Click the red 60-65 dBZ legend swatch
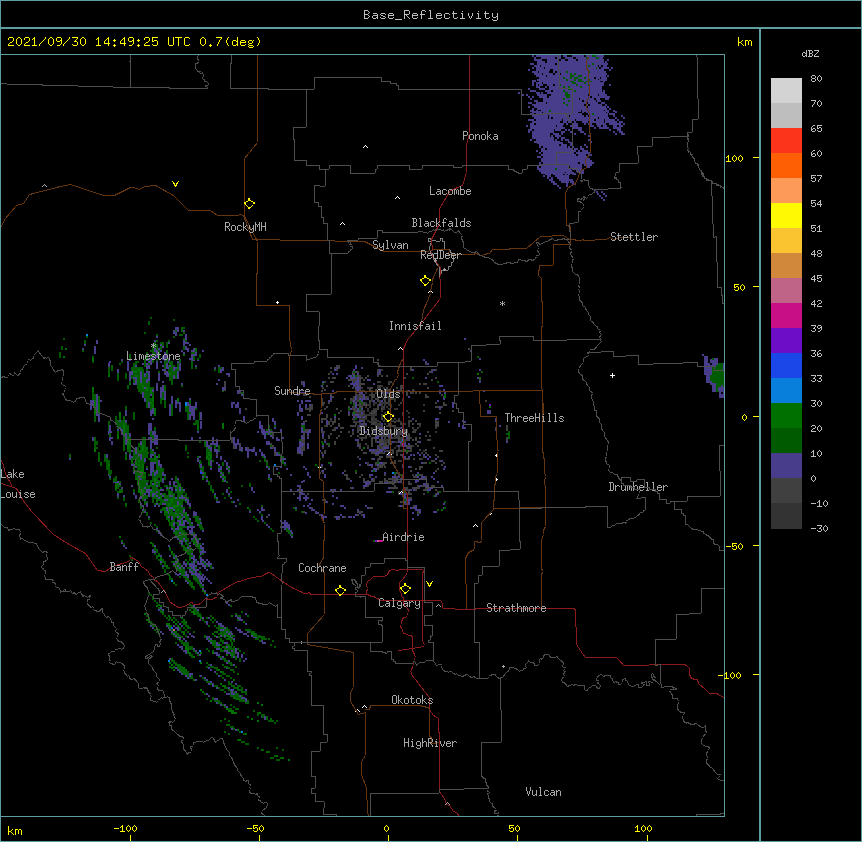Screen dimensions: 862x842 pyautogui.click(x=786, y=141)
